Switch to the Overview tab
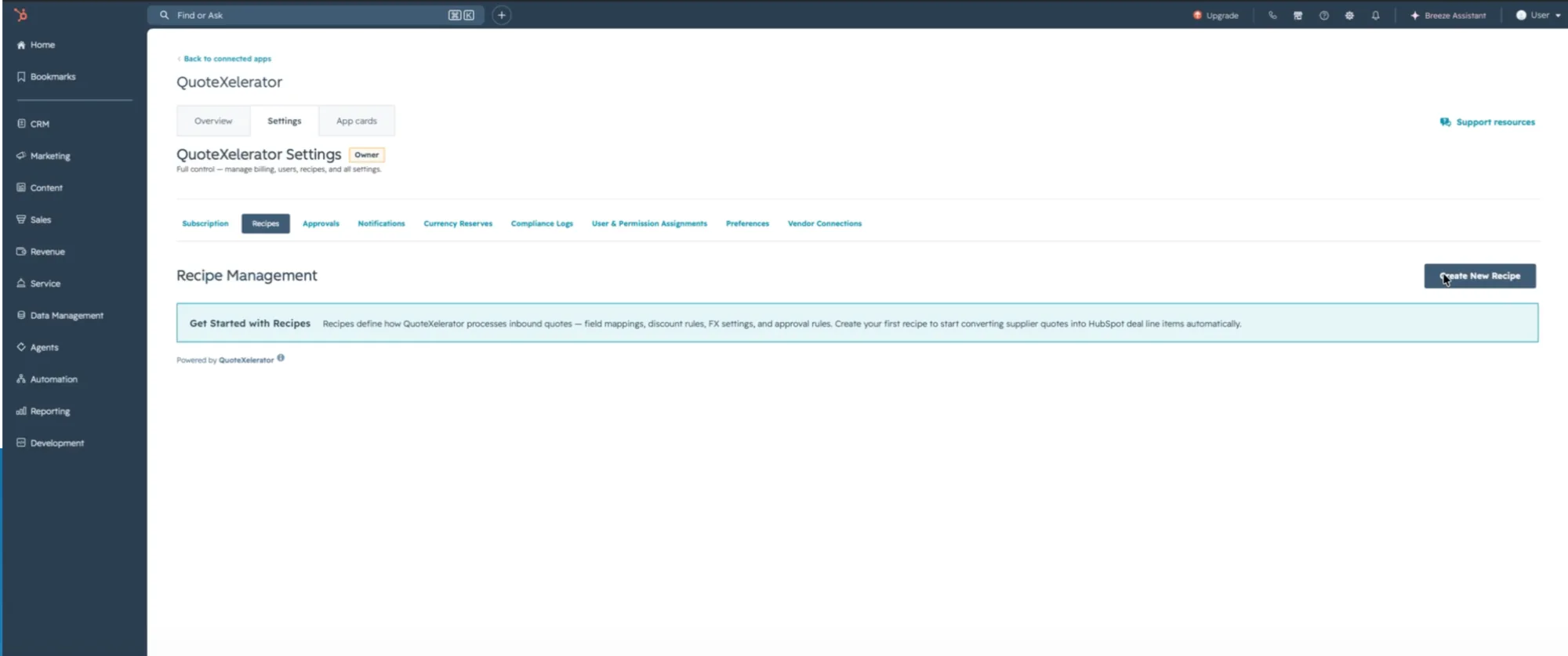1568x656 pixels. (213, 121)
